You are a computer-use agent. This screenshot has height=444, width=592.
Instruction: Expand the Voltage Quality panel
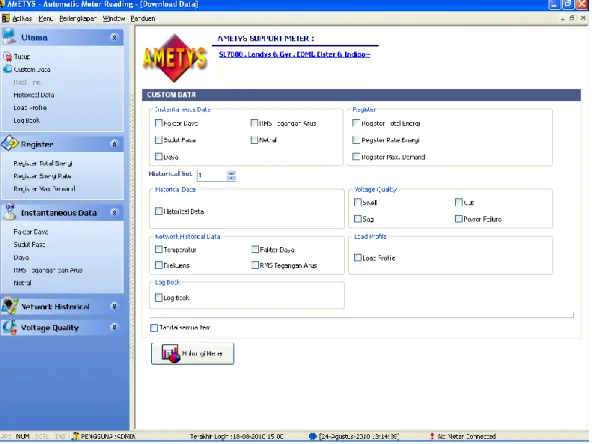114,327
